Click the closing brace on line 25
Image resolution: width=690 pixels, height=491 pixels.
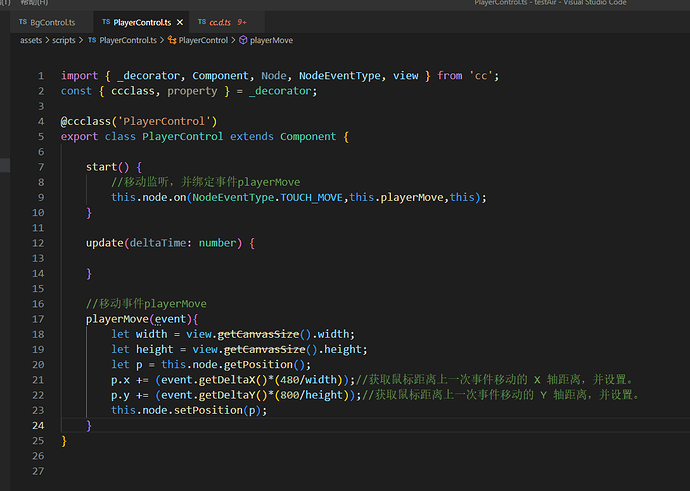64,441
